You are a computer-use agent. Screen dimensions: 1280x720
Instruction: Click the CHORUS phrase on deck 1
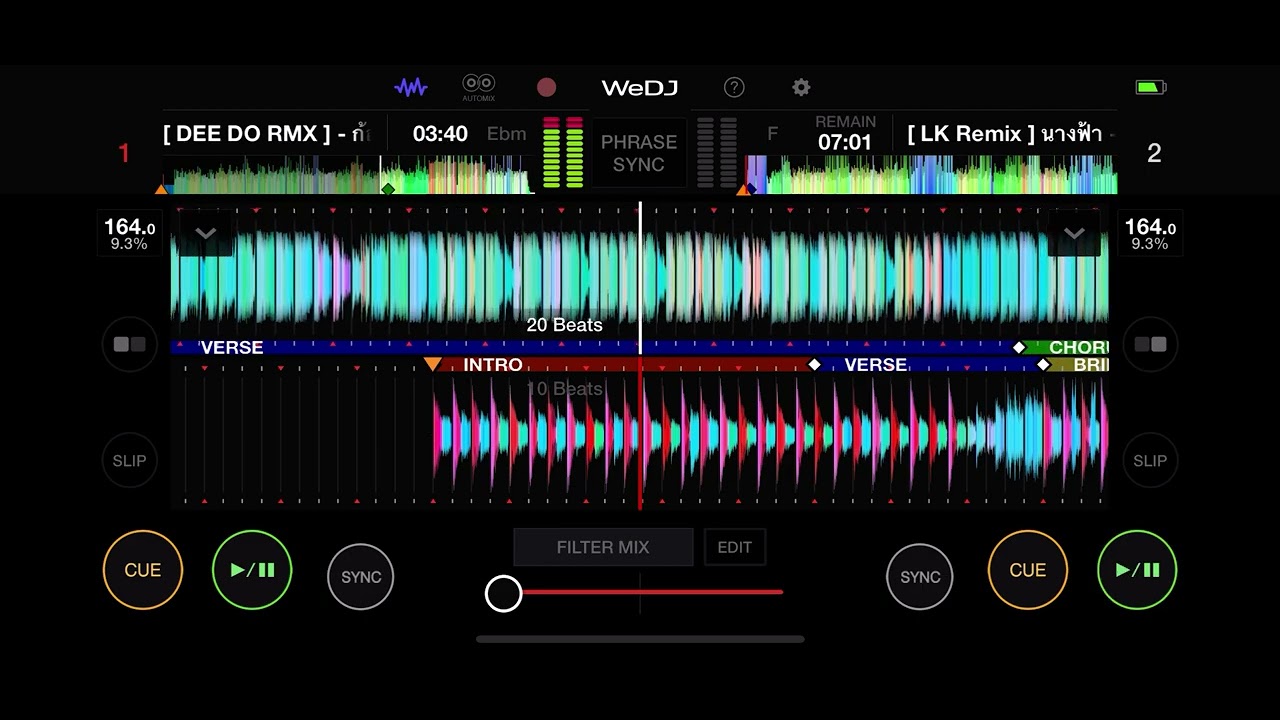[1078, 347]
